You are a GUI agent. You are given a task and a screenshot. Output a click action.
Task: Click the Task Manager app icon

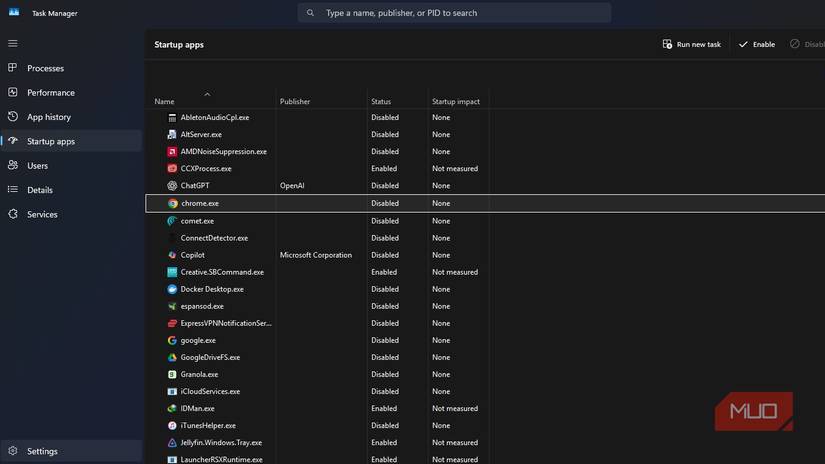pos(14,13)
